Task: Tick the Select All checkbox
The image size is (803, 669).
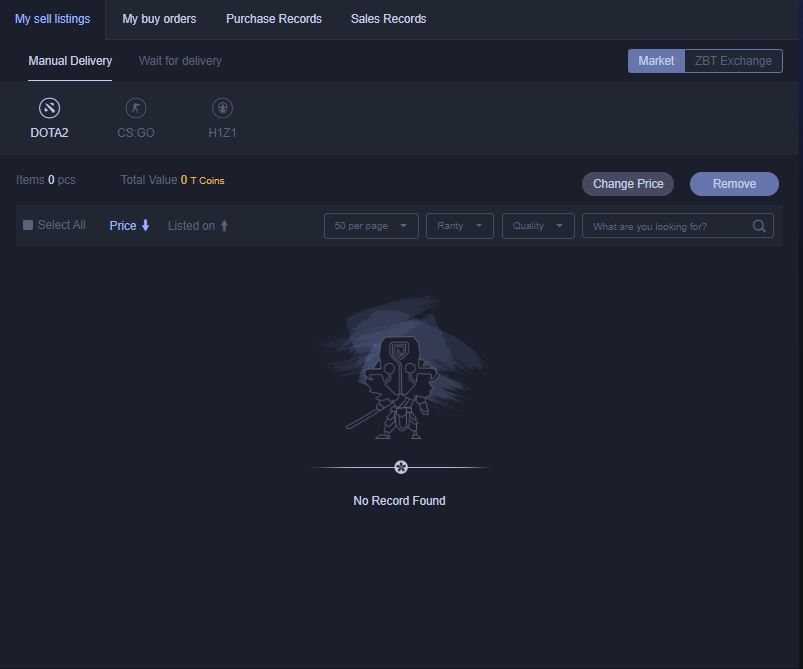Action: click(x=28, y=225)
